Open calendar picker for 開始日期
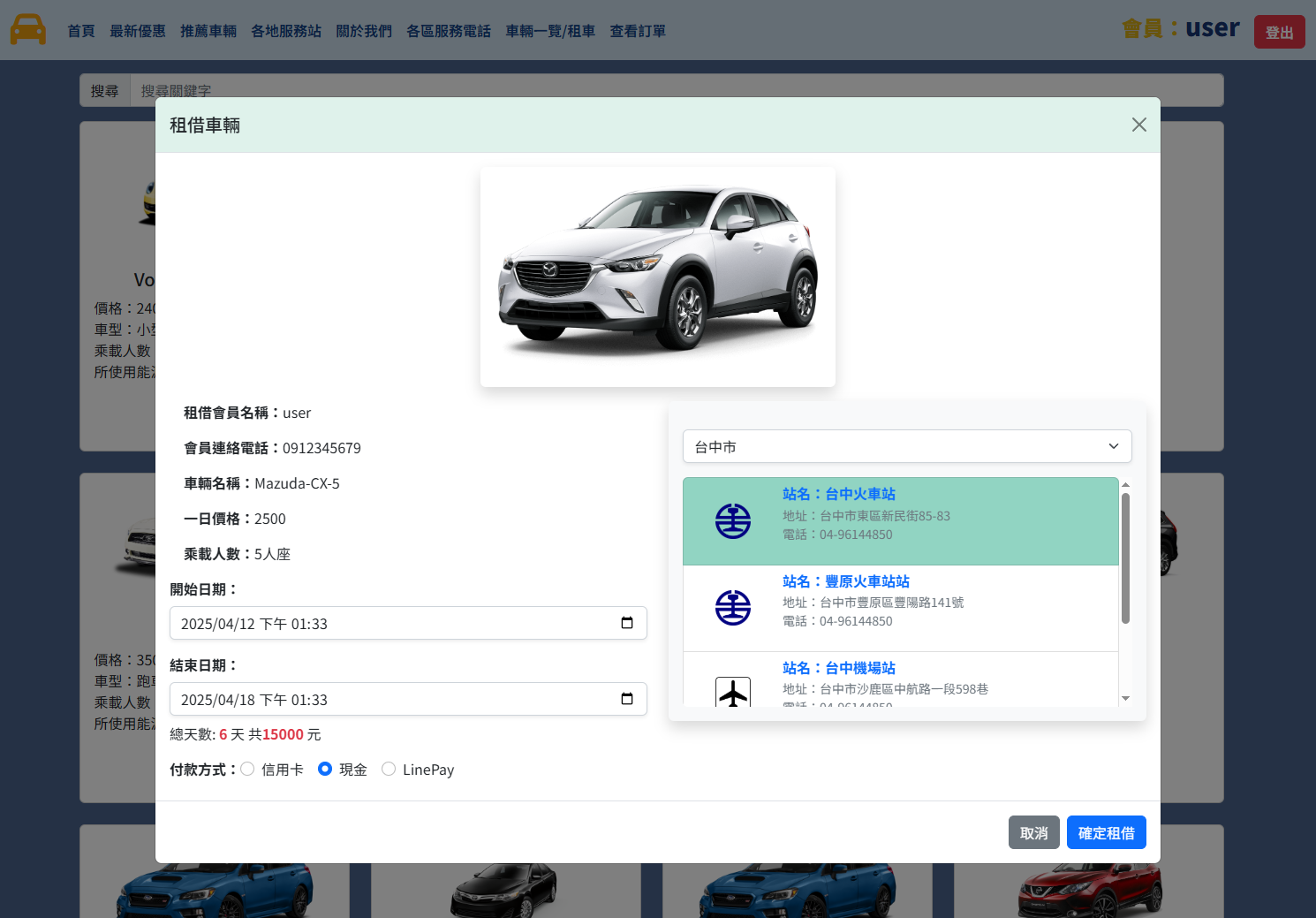 (x=627, y=623)
